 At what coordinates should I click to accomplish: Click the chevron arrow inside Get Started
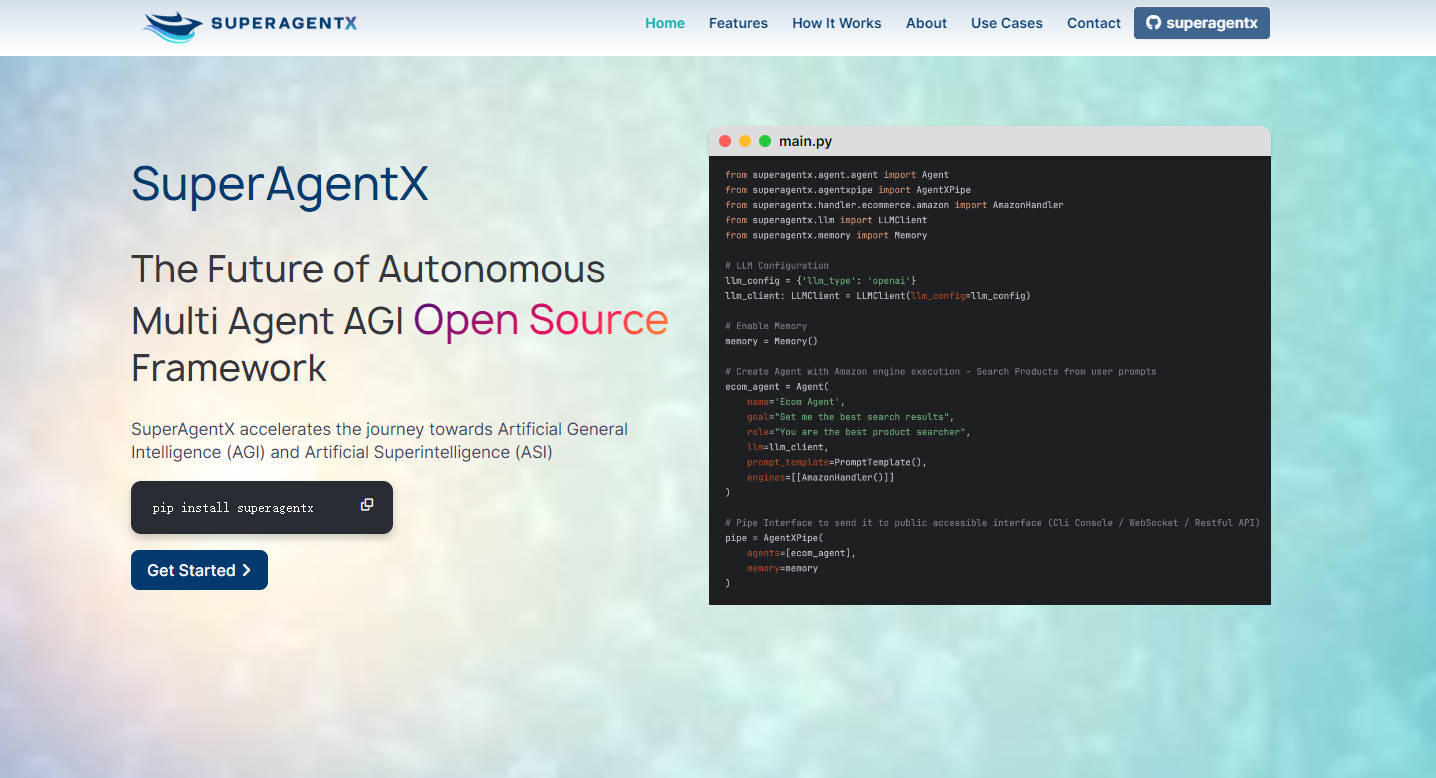(x=247, y=570)
